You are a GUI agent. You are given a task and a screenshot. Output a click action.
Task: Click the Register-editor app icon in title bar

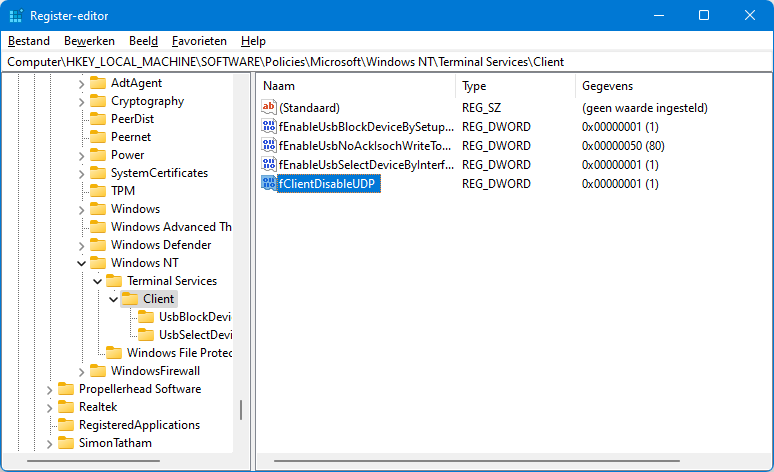tap(16, 16)
